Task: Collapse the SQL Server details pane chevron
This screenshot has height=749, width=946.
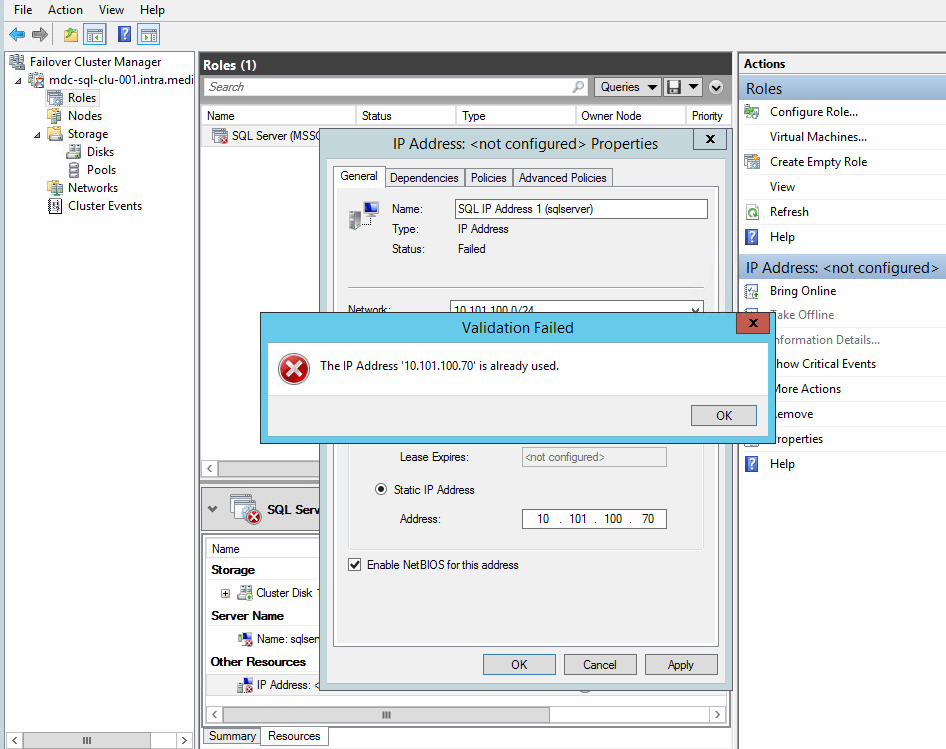Action: tap(212, 509)
